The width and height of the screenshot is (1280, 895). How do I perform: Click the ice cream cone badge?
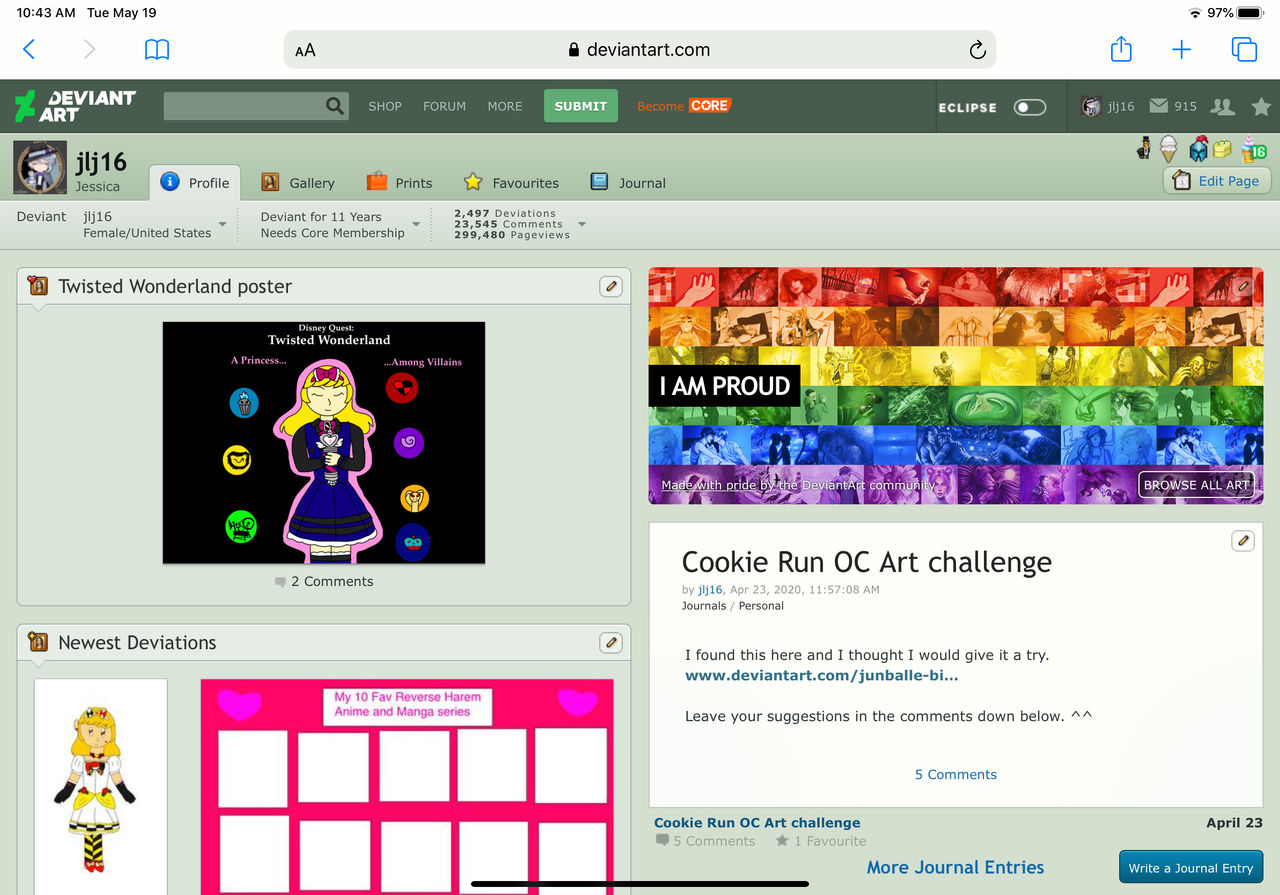(1168, 149)
